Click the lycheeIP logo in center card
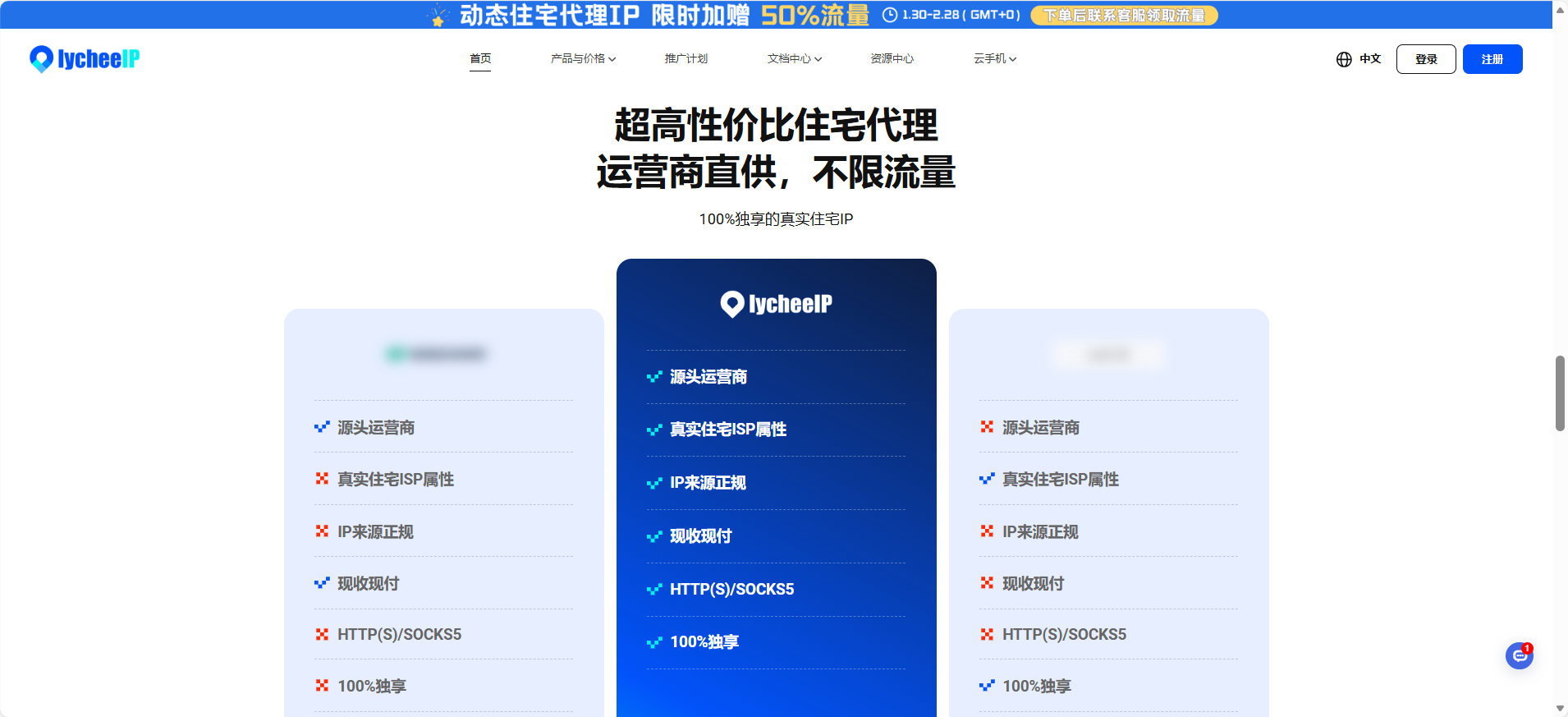The height and width of the screenshot is (717, 1568). pos(776,304)
